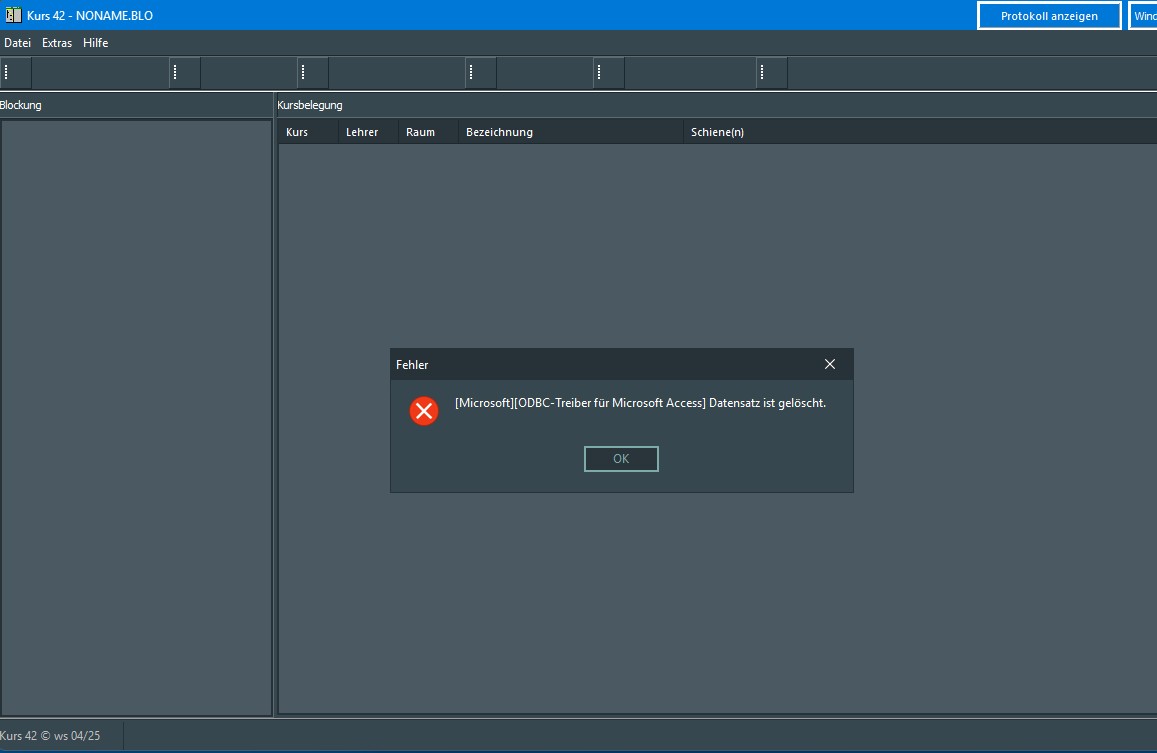Click the first toolbar grip handle
1157x753 pixels.
(x=7, y=72)
